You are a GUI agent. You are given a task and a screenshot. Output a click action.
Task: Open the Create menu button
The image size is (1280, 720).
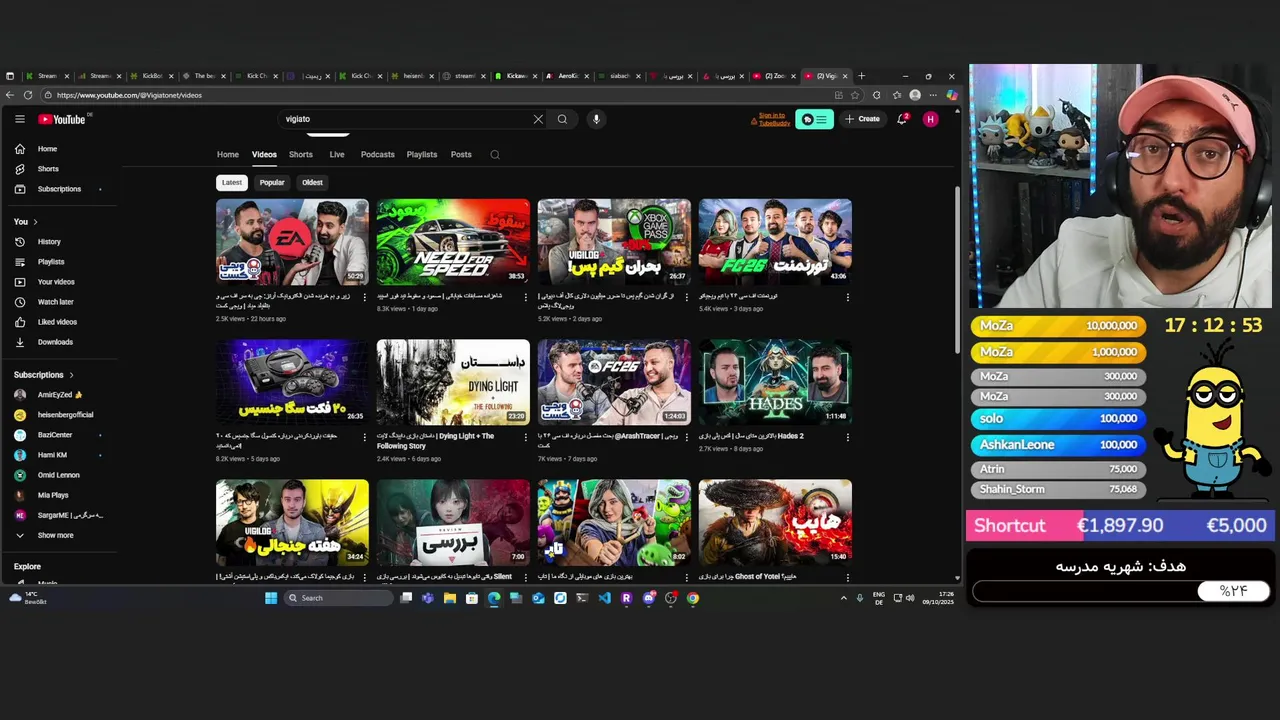coord(862,119)
